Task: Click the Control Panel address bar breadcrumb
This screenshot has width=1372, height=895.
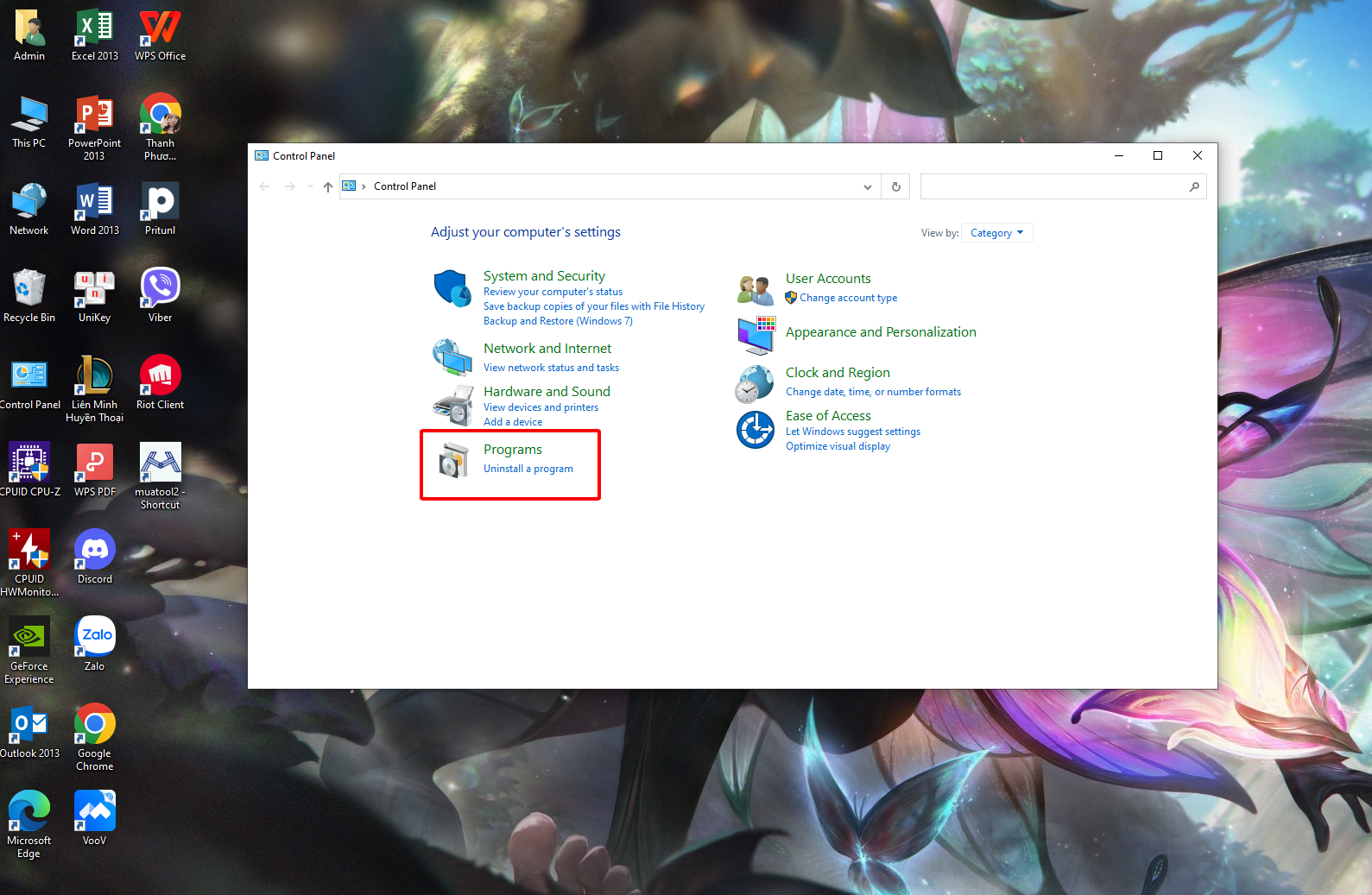Action: click(x=405, y=186)
